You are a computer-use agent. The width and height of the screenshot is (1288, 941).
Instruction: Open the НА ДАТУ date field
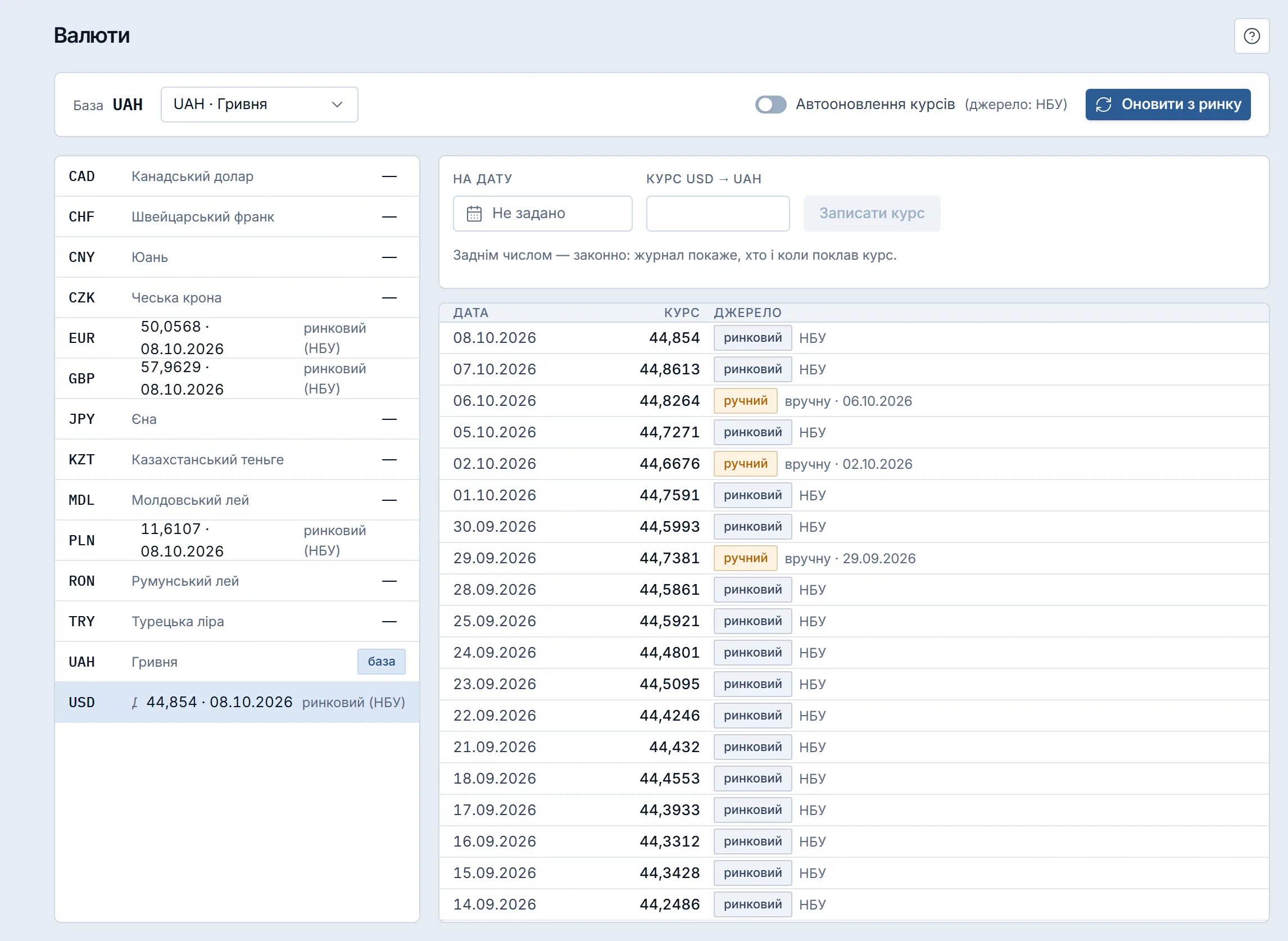pos(542,214)
